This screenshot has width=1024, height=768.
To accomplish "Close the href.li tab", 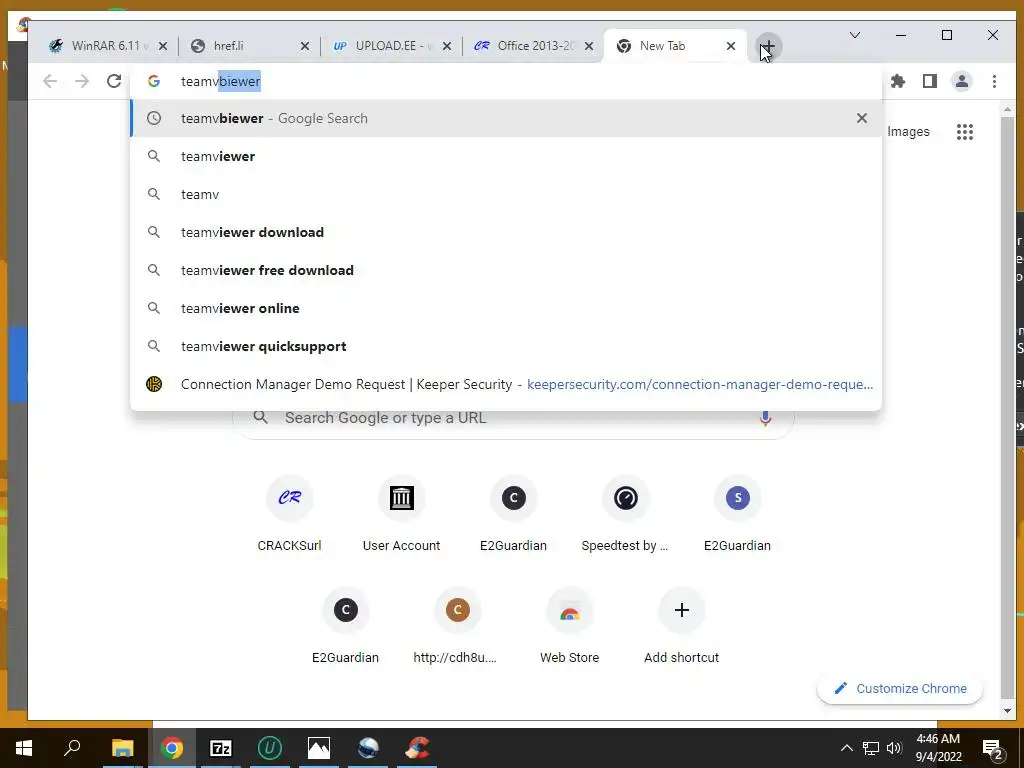I will pyautogui.click(x=305, y=46).
